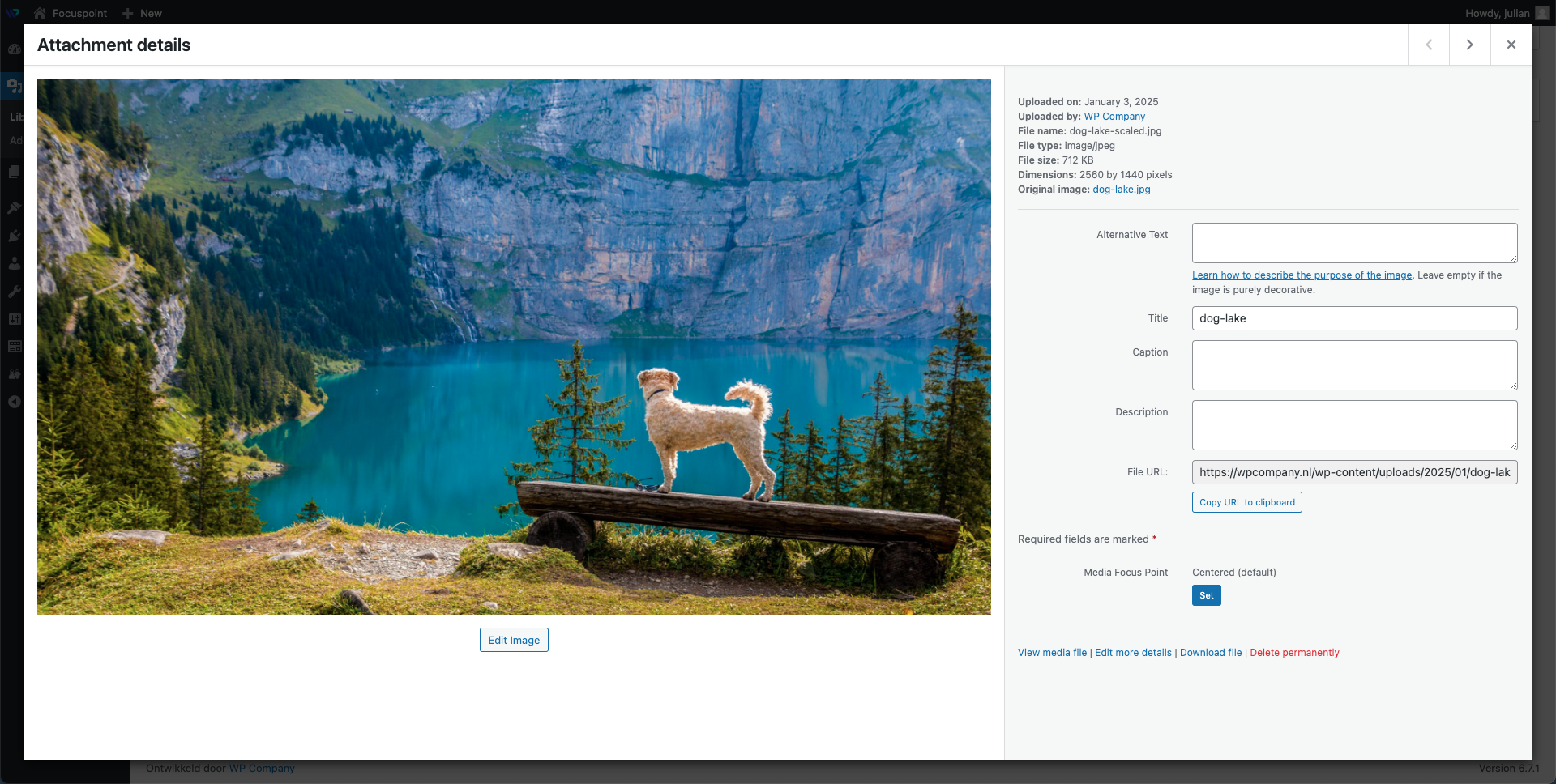Click the Edit more details link
The image size is (1556, 784).
1133,653
